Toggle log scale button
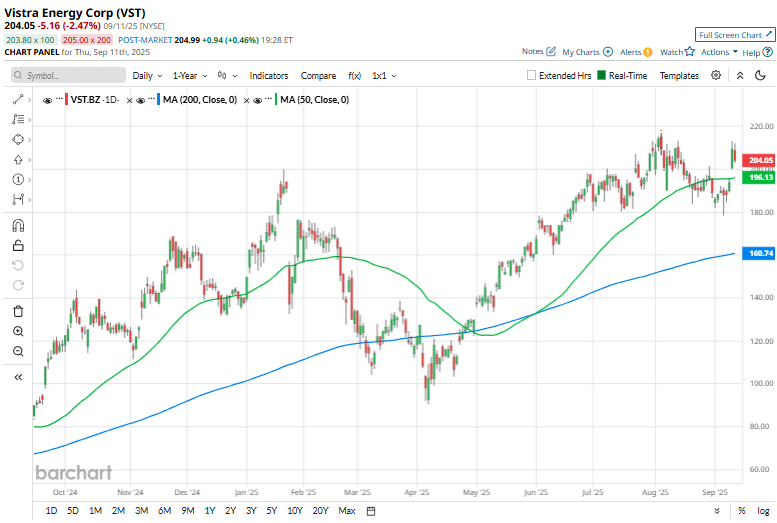The height and width of the screenshot is (523, 777). [x=763, y=511]
